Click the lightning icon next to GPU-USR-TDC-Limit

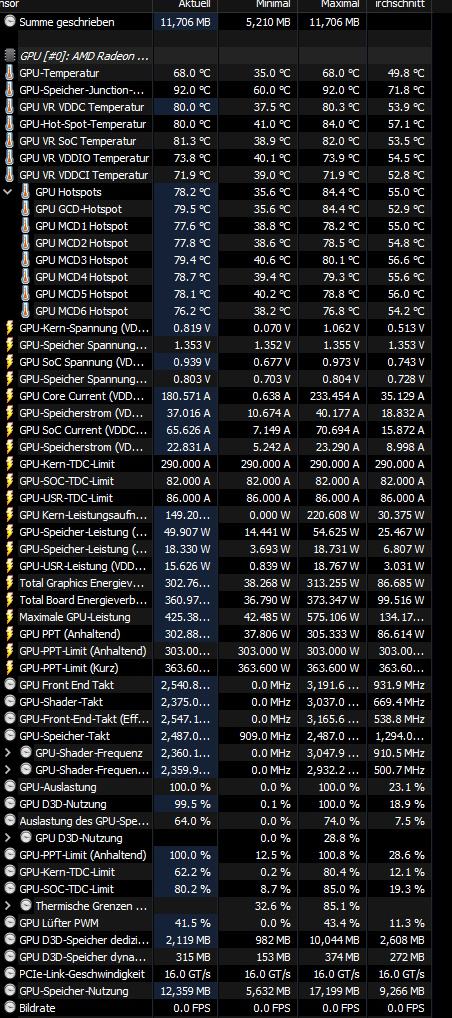tap(10, 498)
